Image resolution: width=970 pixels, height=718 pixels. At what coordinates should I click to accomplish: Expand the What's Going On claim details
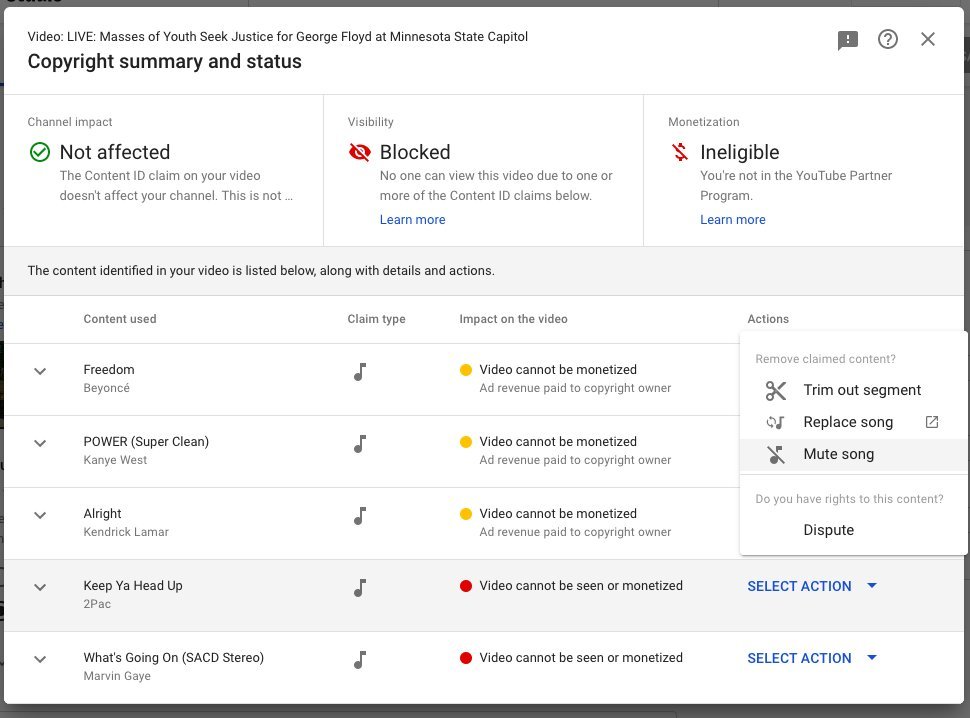40,659
